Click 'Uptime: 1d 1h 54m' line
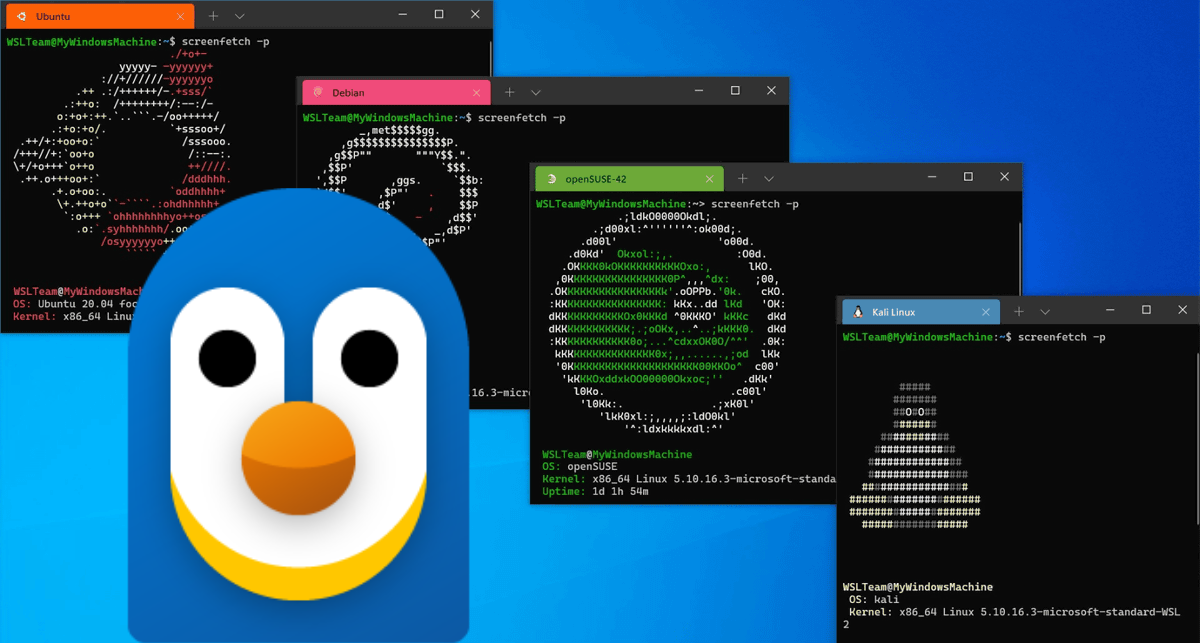The width and height of the screenshot is (1200, 643). click(x=595, y=492)
